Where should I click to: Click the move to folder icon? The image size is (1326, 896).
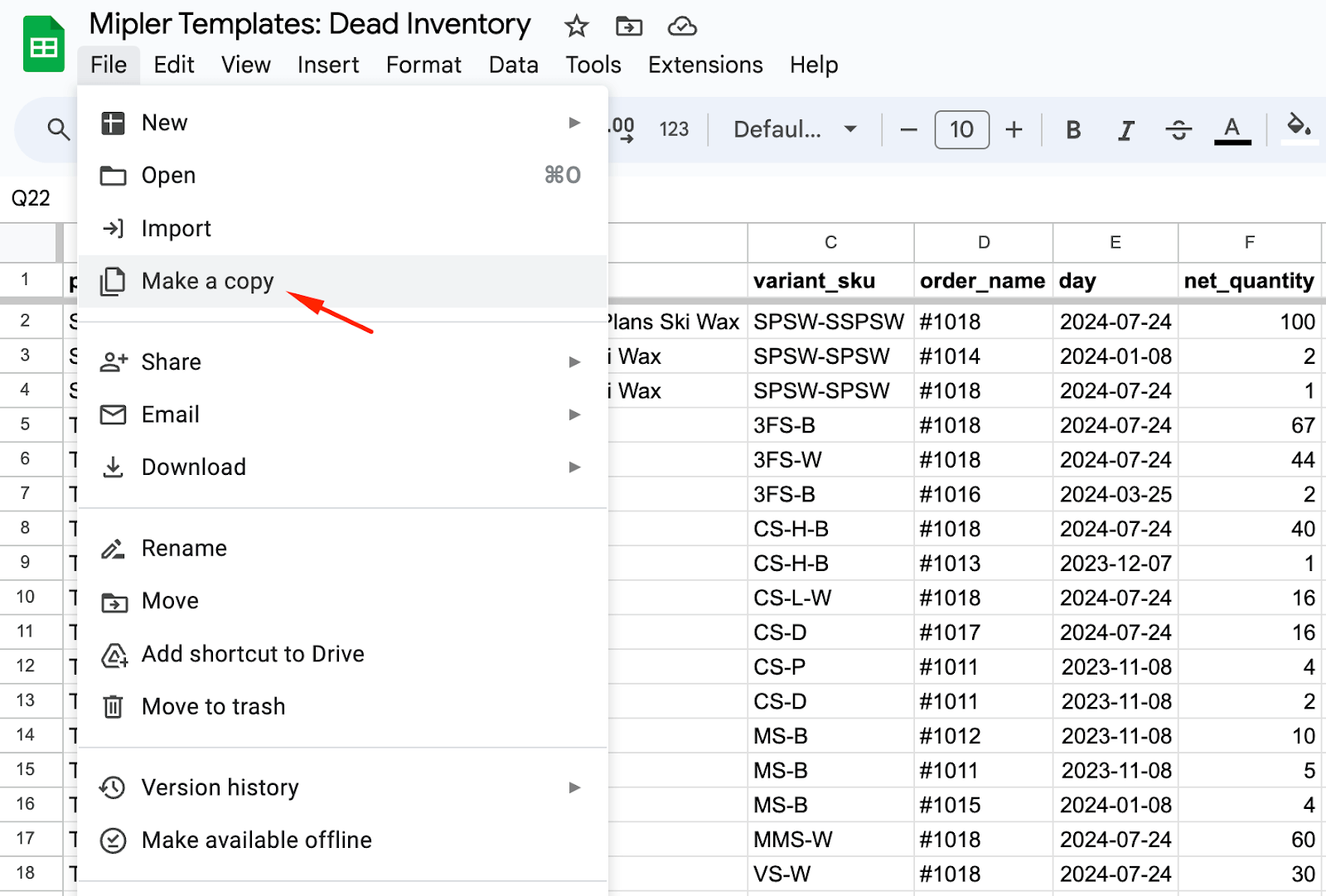[x=628, y=27]
